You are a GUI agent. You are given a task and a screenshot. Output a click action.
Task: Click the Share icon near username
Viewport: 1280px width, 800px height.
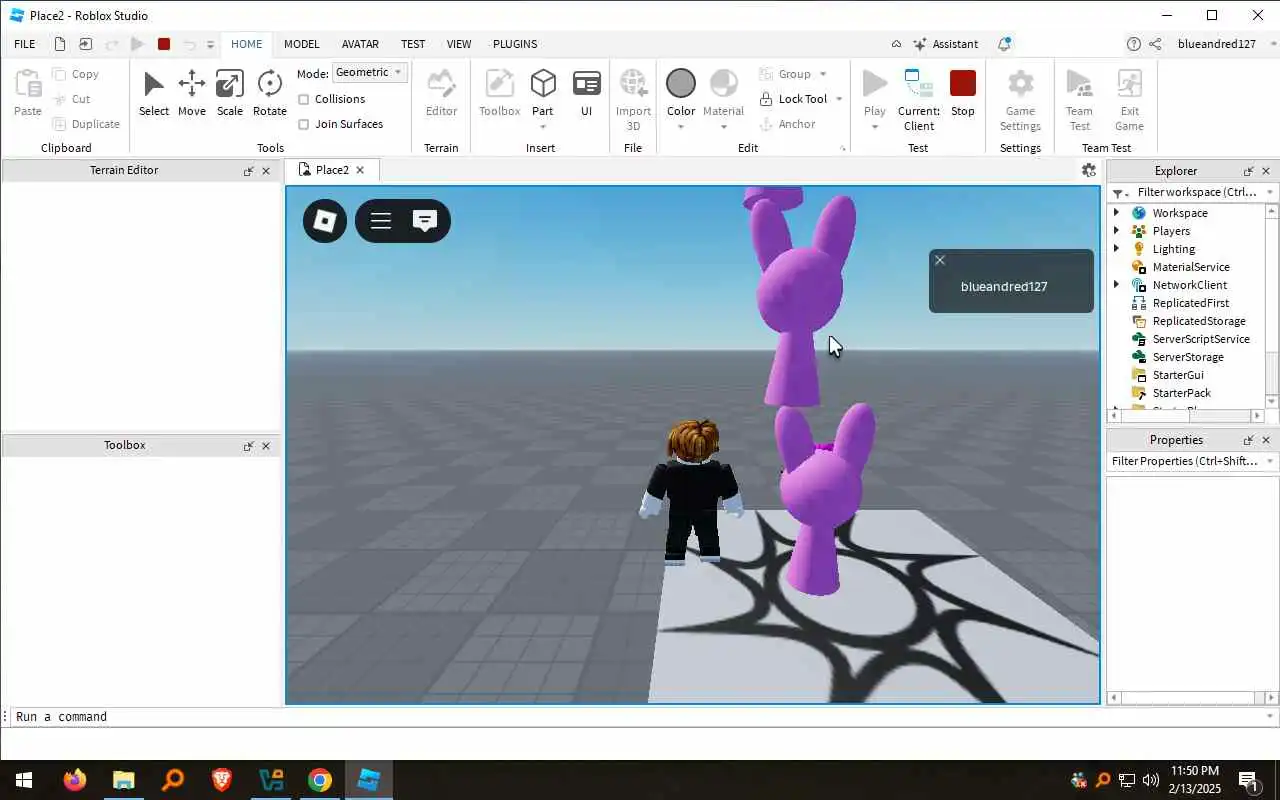[1155, 44]
